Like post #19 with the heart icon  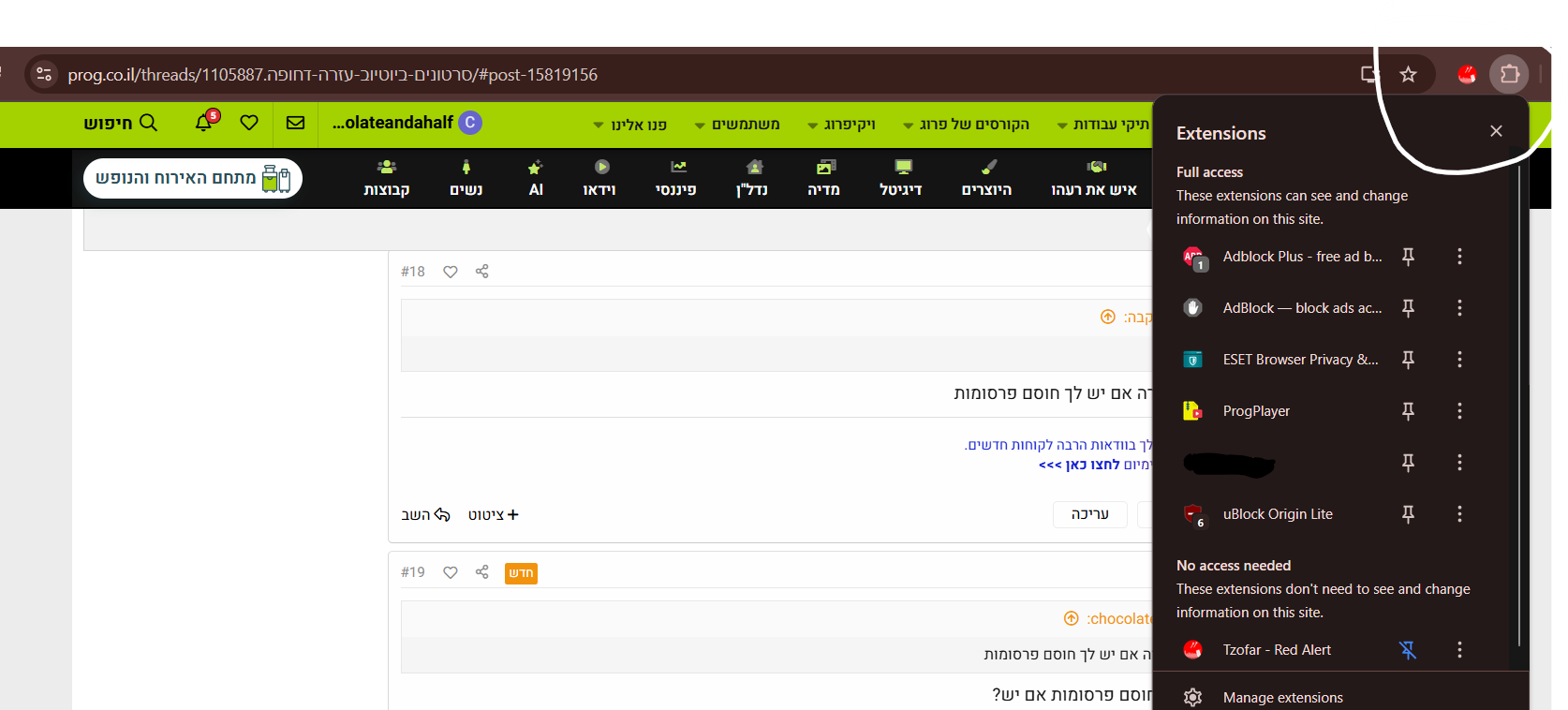[x=451, y=572]
